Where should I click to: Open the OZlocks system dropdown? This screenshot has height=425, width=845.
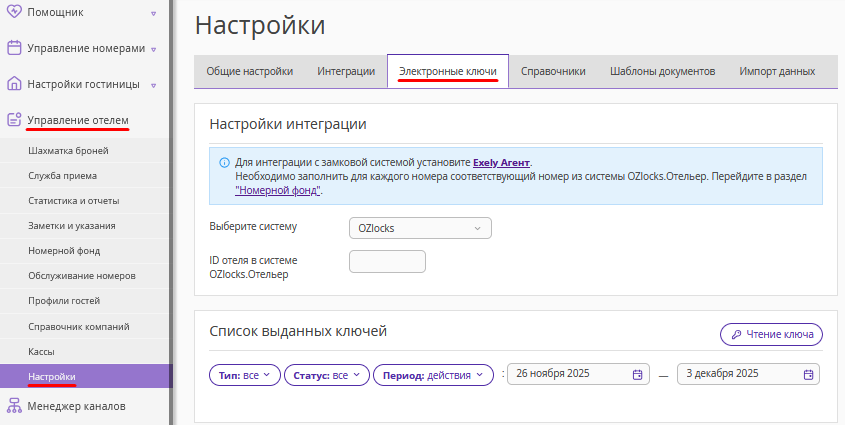pos(420,228)
